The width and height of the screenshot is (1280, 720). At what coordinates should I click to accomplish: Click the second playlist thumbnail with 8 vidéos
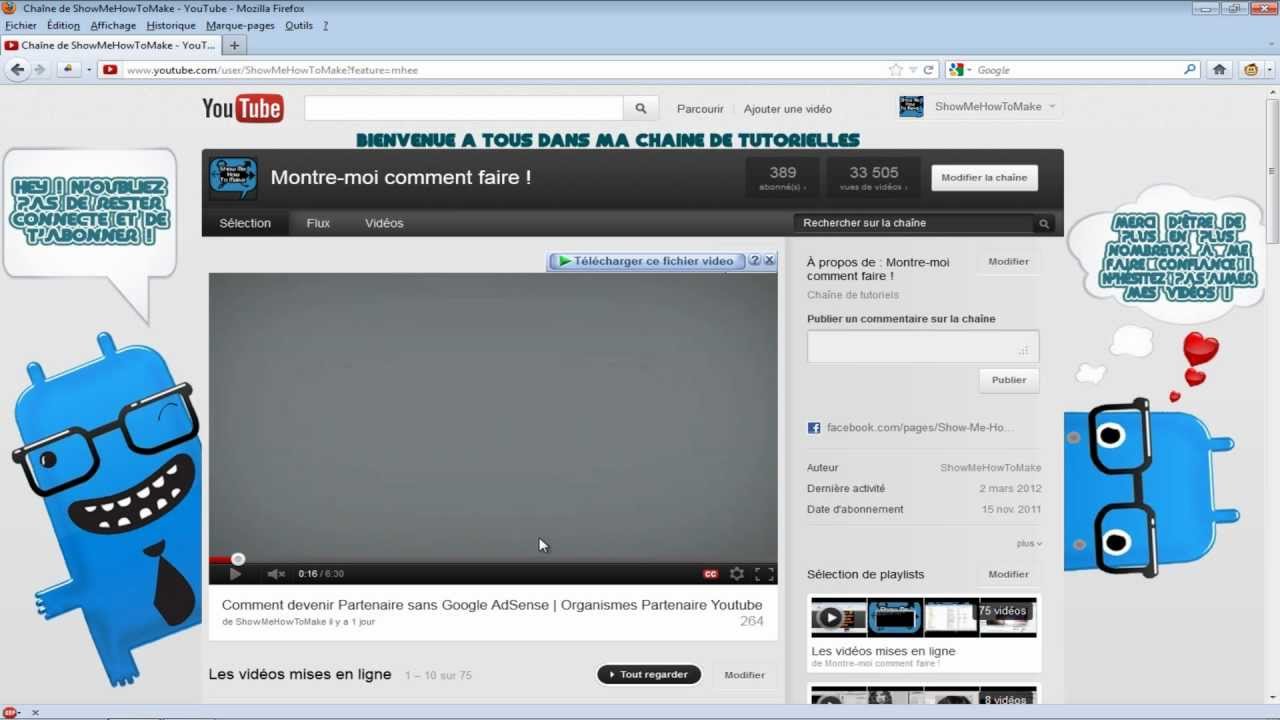pyautogui.click(x=924, y=696)
